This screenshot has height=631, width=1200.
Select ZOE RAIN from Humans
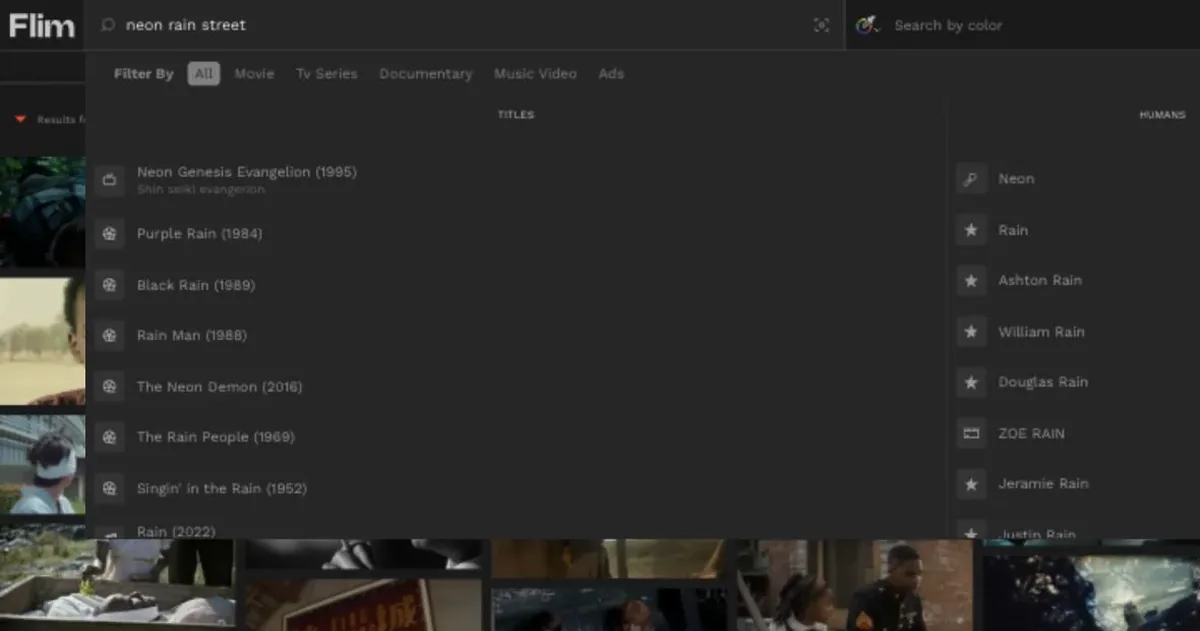1031,434
